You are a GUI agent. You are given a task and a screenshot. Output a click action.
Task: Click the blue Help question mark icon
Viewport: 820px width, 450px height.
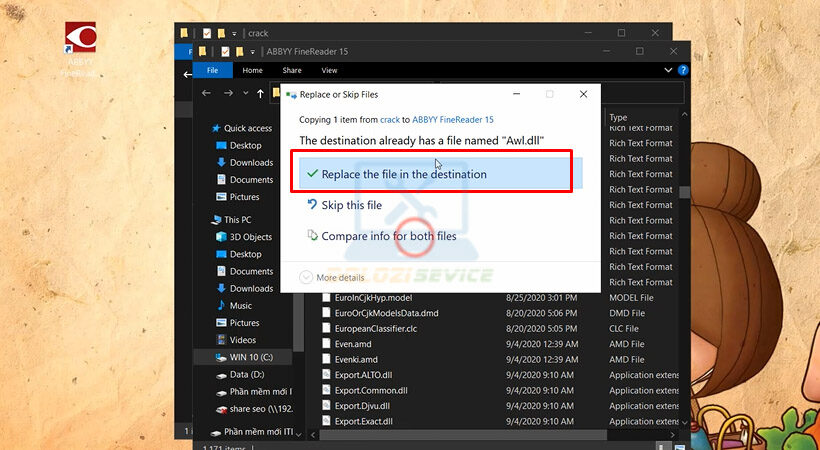(x=683, y=71)
